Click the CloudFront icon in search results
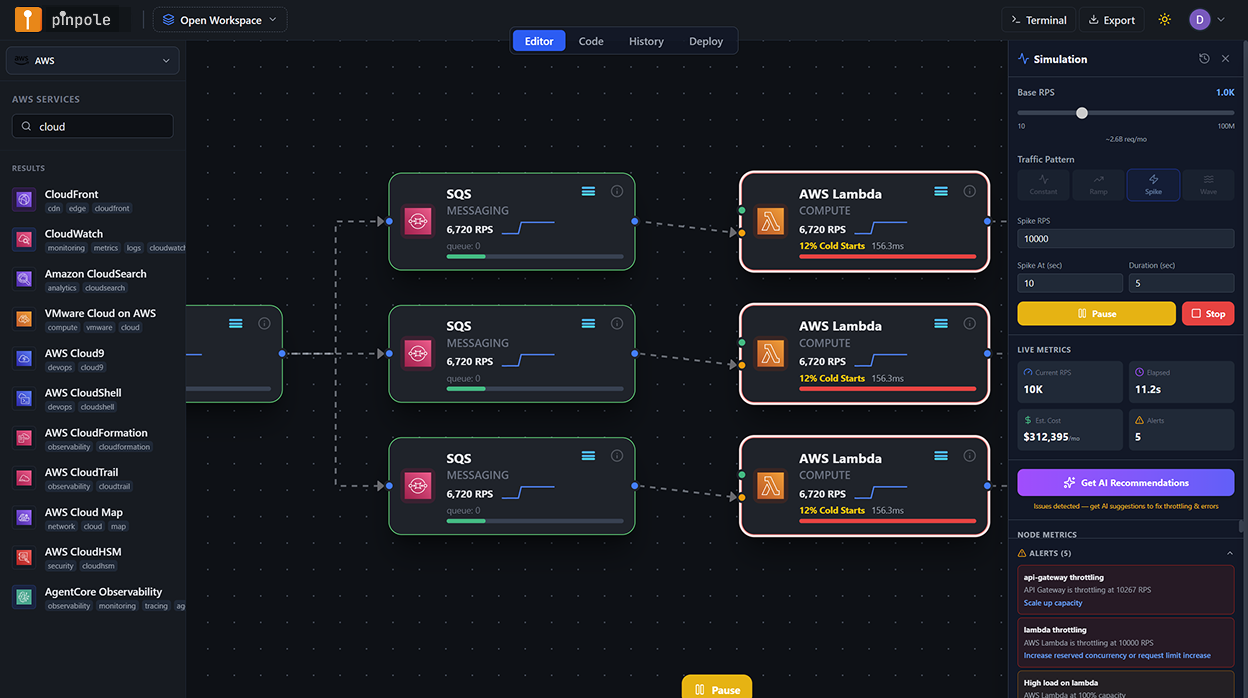 pyautogui.click(x=23, y=200)
